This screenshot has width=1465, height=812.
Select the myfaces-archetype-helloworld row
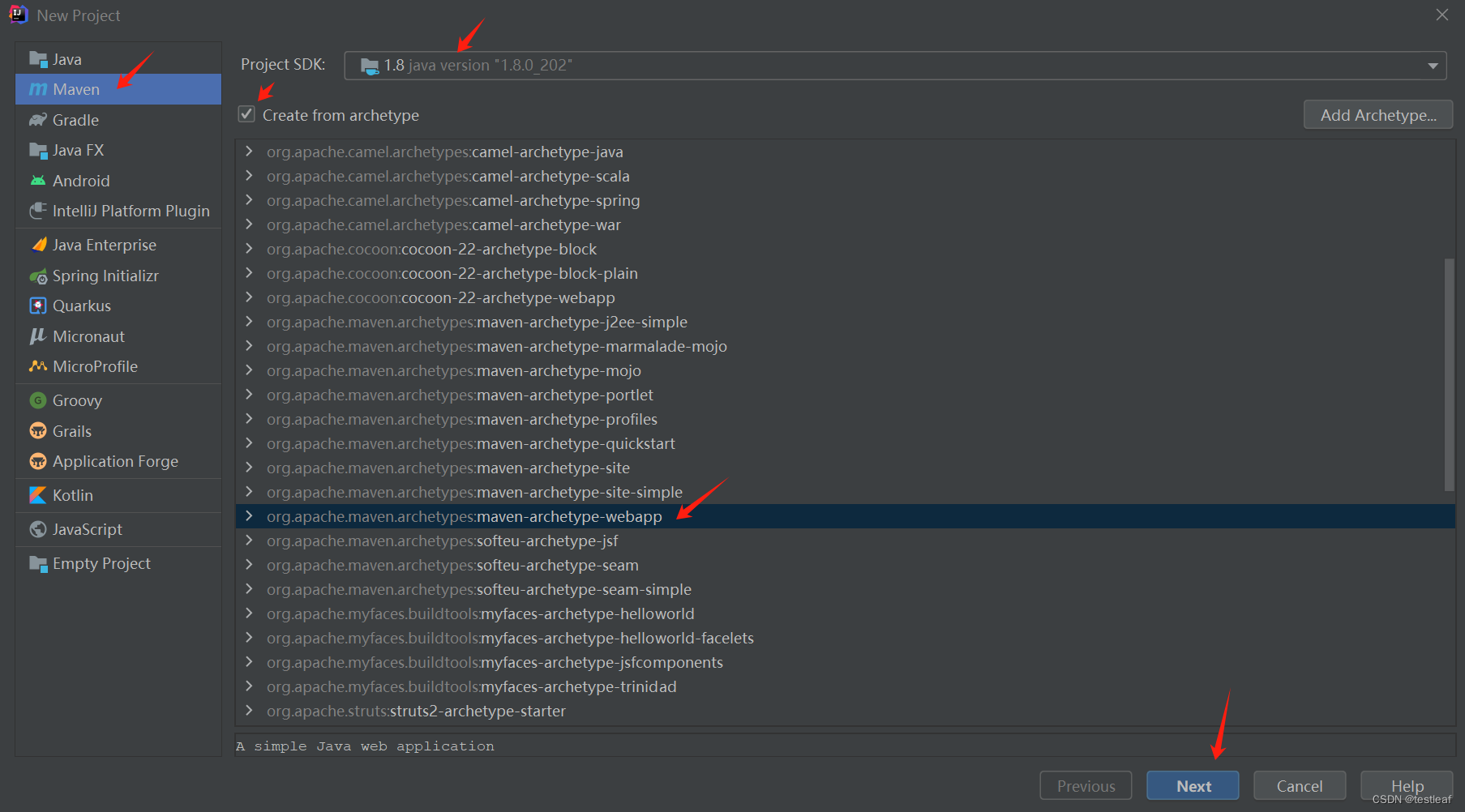(846, 613)
